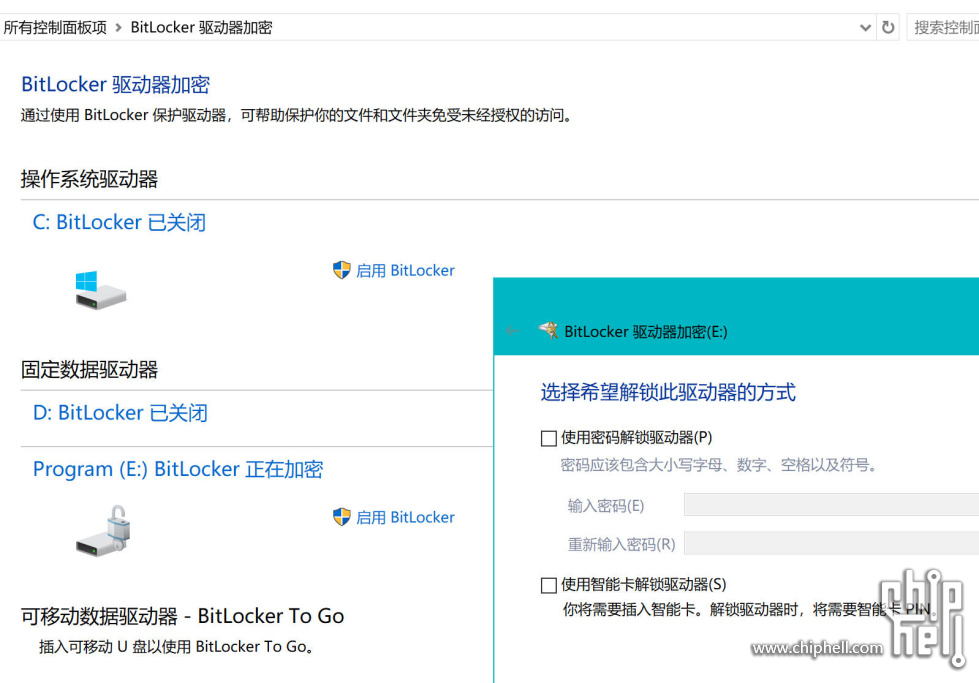This screenshot has height=683, width=979.
Task: Click the refresh icon in address bar
Action: [888, 27]
